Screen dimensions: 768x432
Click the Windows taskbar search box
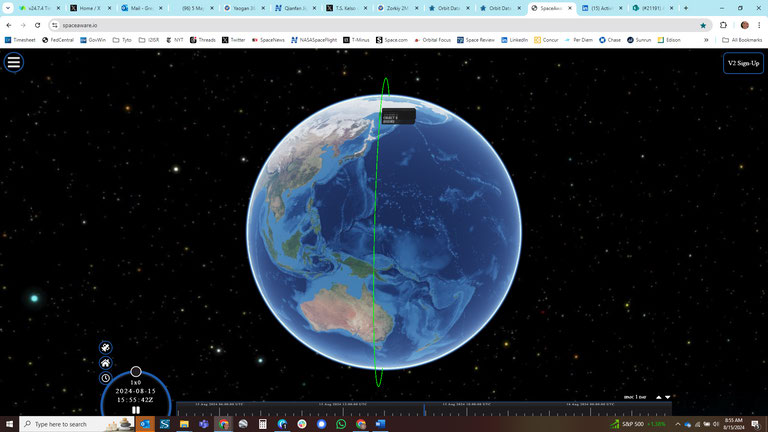pyautogui.click(x=77, y=424)
